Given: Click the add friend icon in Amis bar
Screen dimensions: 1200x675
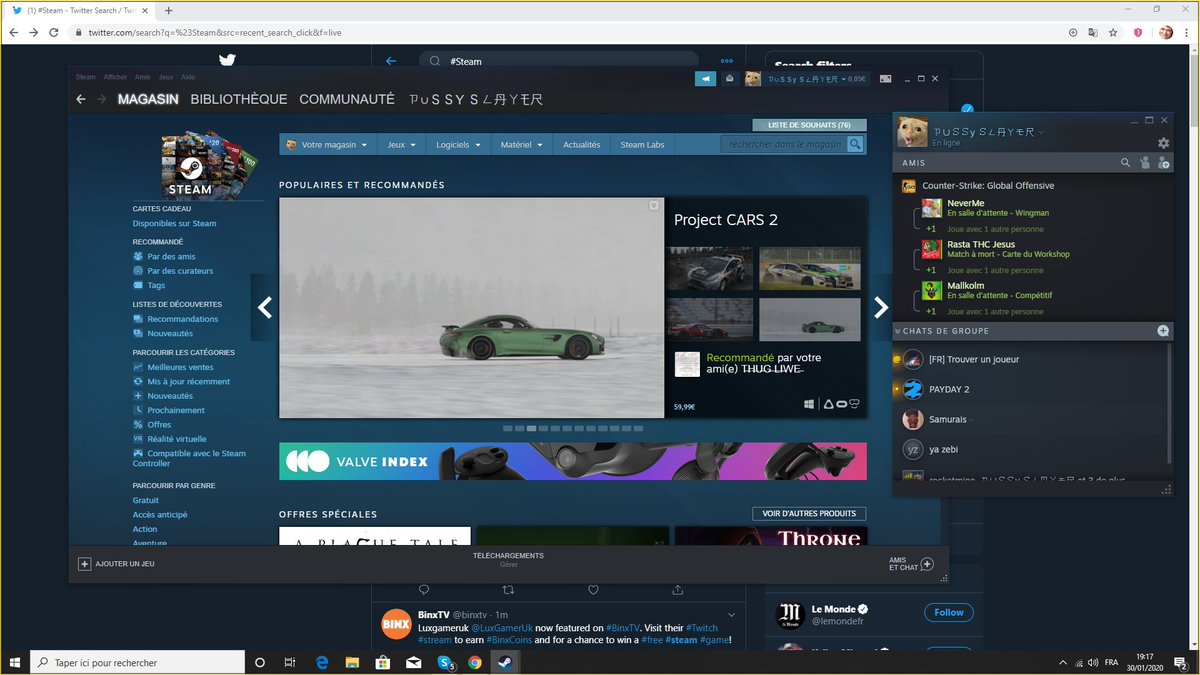Looking at the screenshot, I should [x=1163, y=163].
